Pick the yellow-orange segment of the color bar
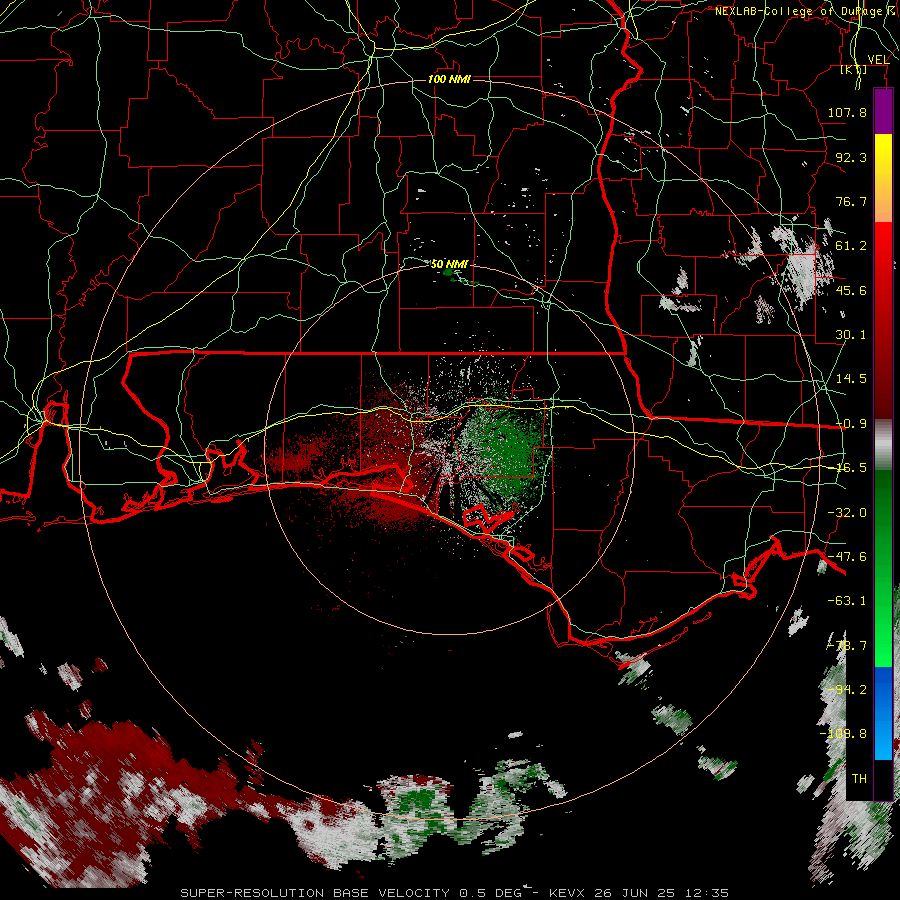This screenshot has height=900, width=900. click(883, 179)
